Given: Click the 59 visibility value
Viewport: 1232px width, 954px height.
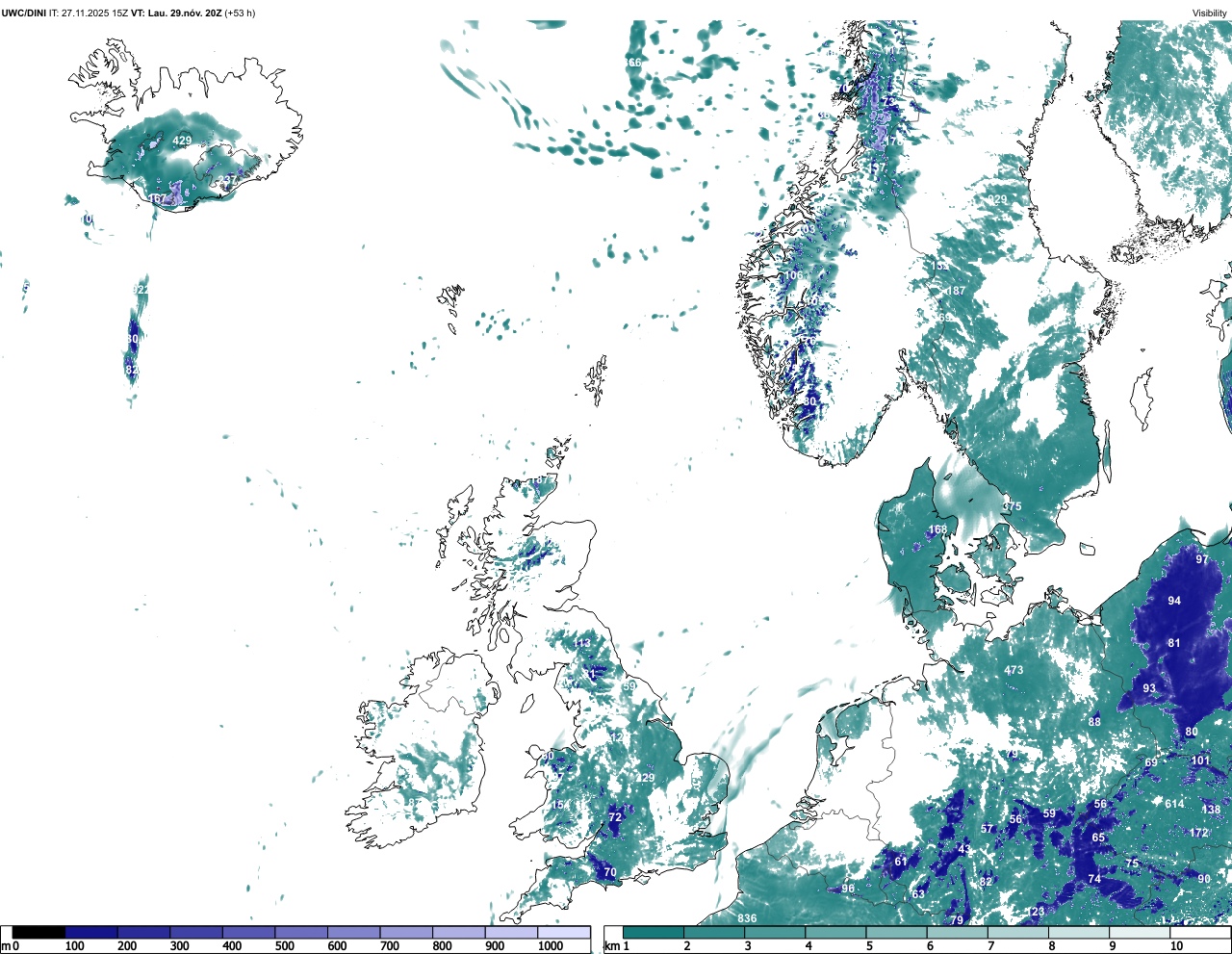Looking at the screenshot, I should tap(1049, 813).
